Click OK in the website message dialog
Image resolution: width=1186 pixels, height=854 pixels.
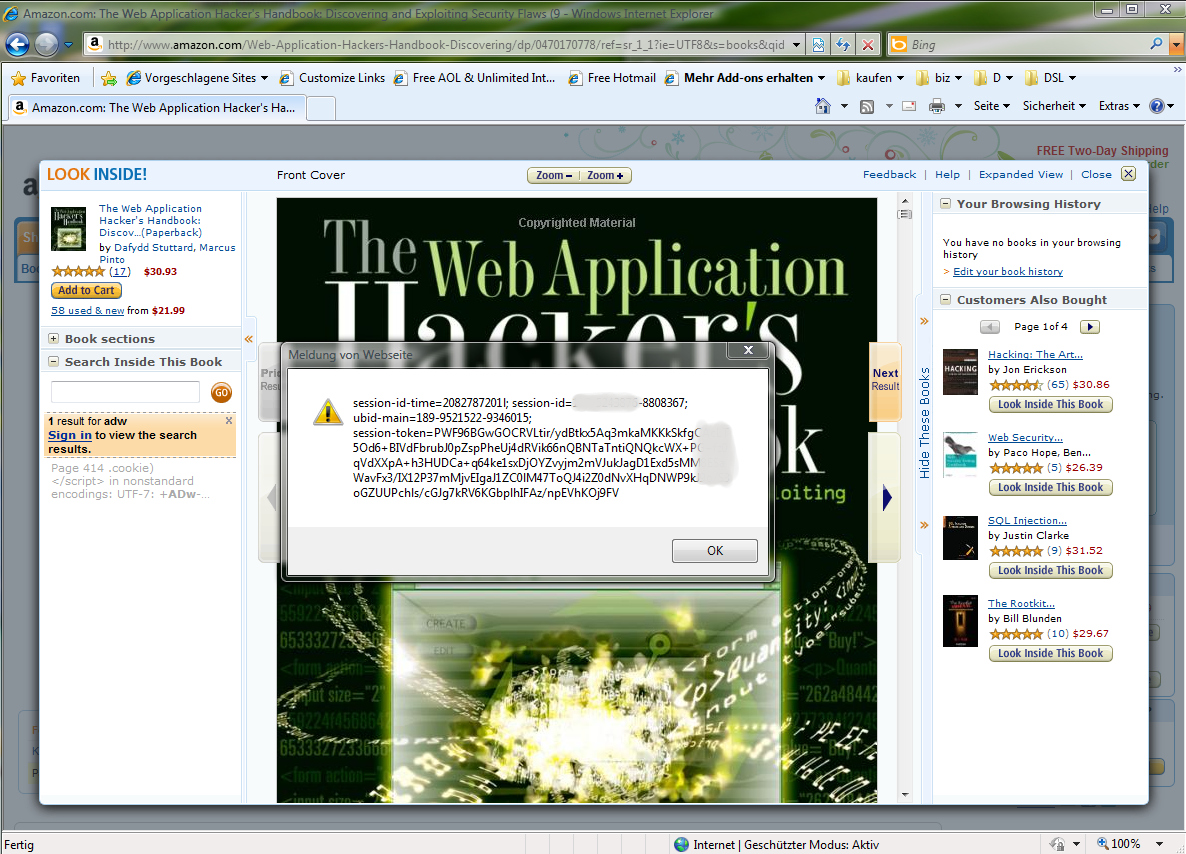tap(714, 551)
